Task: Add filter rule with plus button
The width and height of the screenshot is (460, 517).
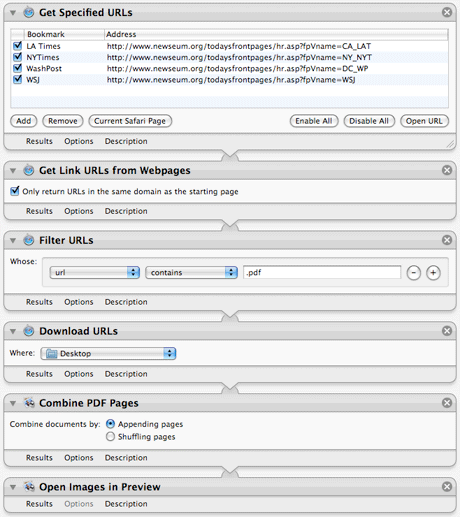Action: tap(433, 273)
